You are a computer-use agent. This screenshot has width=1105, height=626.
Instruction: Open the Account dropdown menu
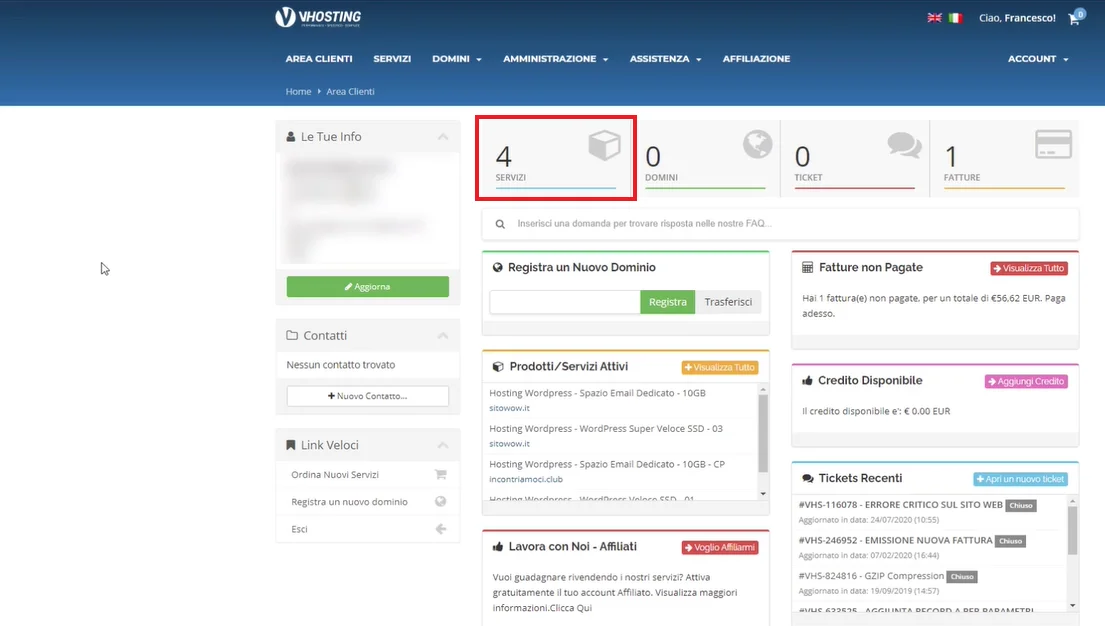[x=1038, y=59]
